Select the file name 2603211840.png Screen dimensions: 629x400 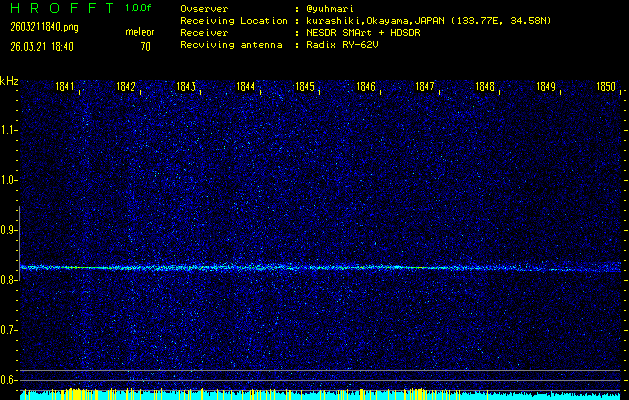pyautogui.click(x=45, y=27)
